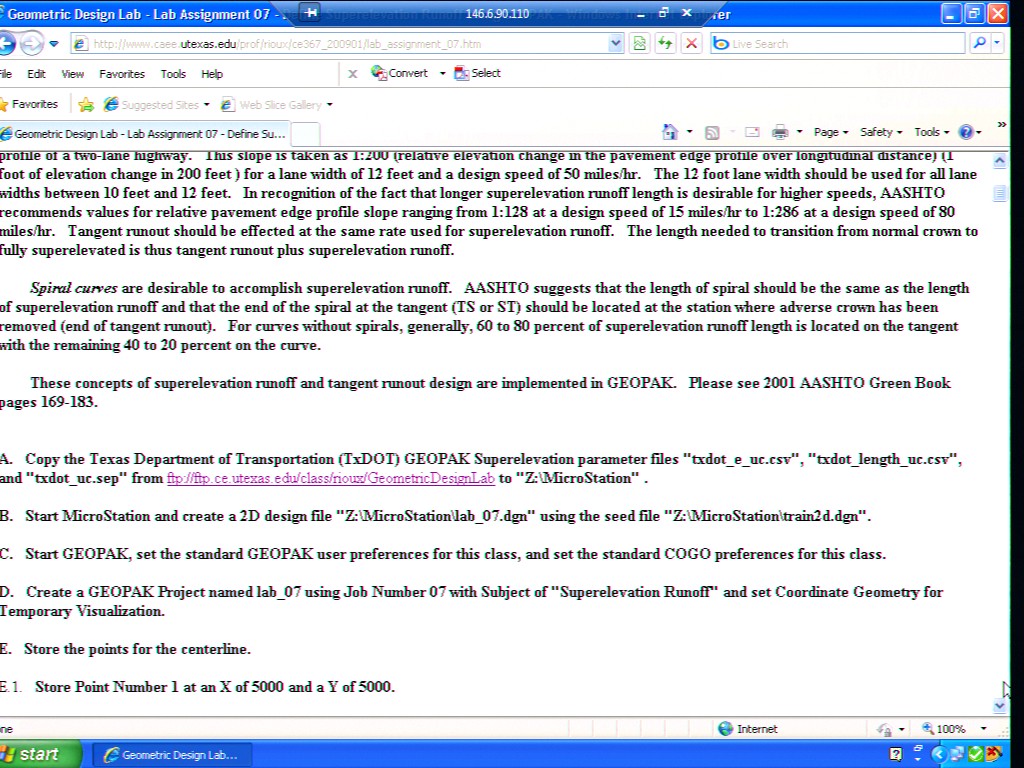The image size is (1024, 768).
Task: Click the RSS feeds icon
Action: coord(712,133)
